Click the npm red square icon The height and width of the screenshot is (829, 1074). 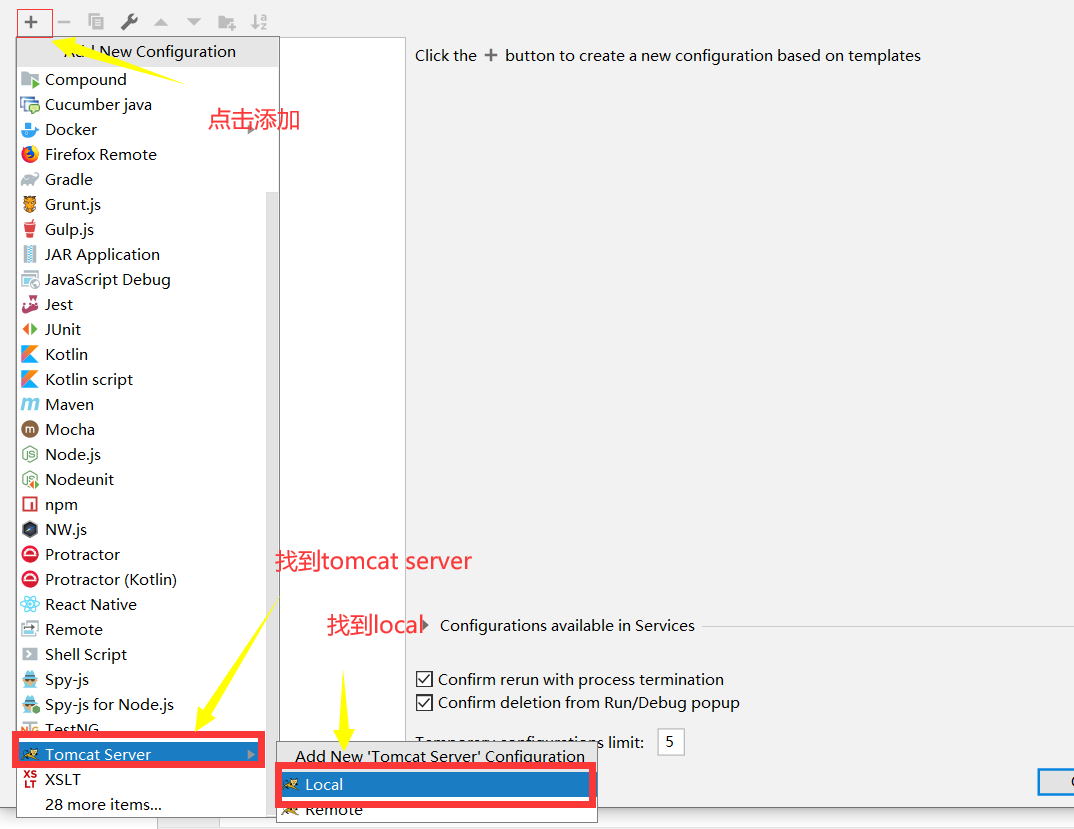(30, 504)
